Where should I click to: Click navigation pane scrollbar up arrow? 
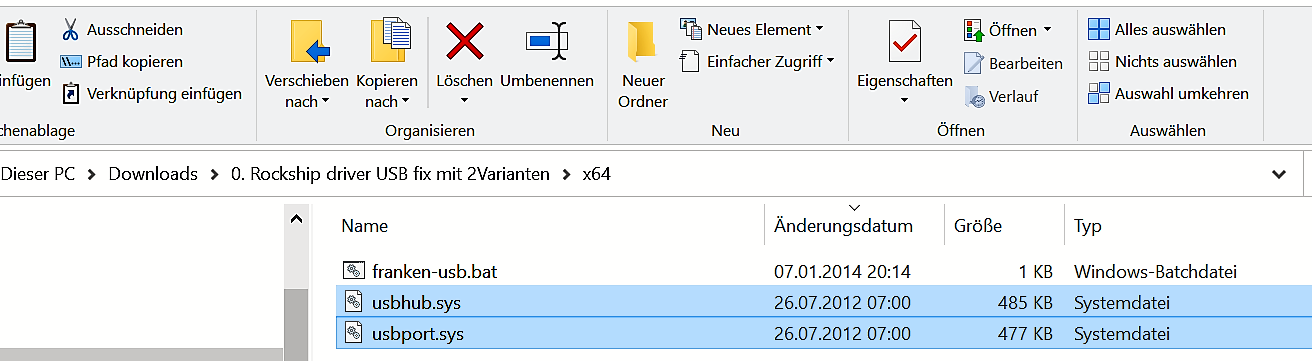coord(296,220)
